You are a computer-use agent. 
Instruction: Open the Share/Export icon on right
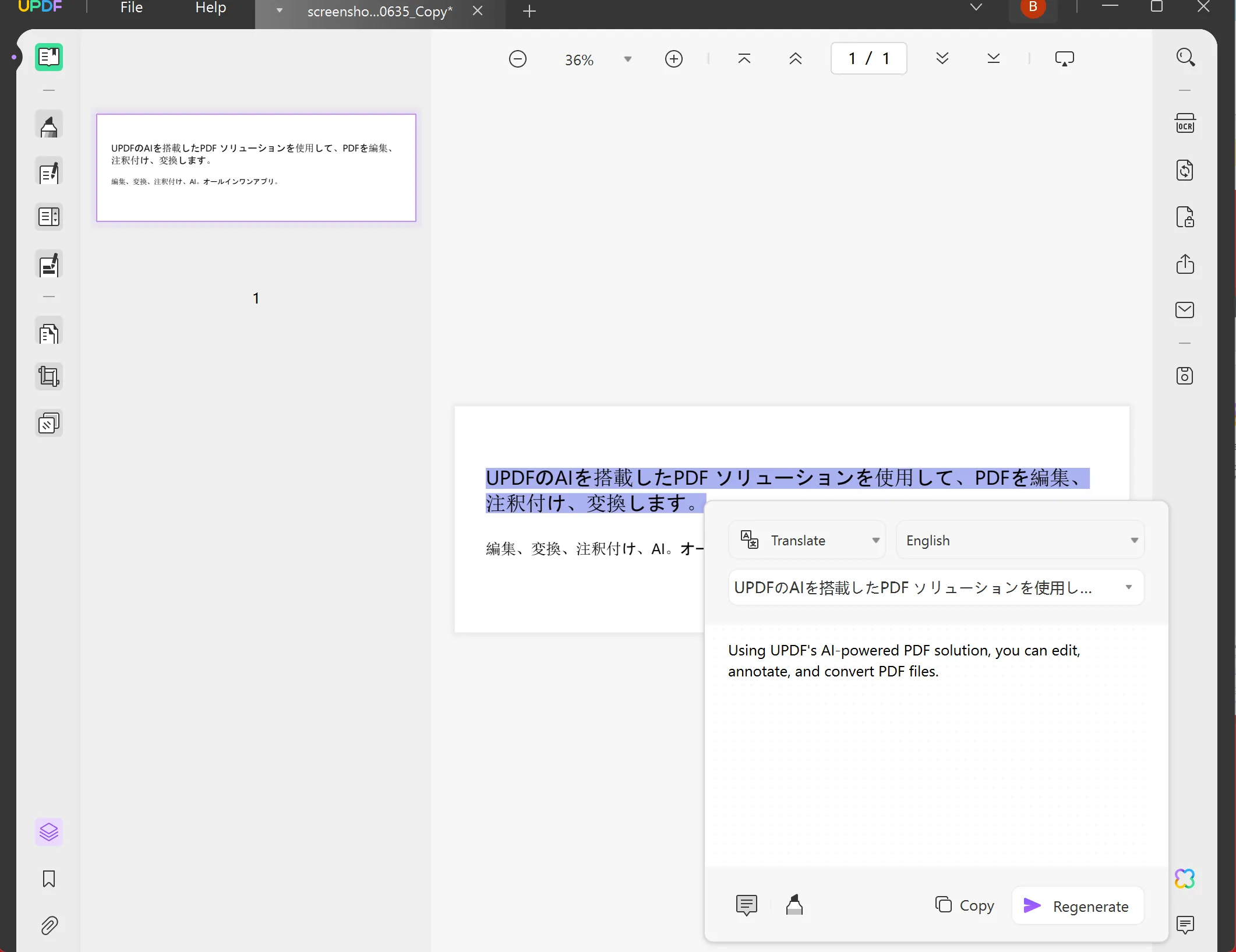1185,264
